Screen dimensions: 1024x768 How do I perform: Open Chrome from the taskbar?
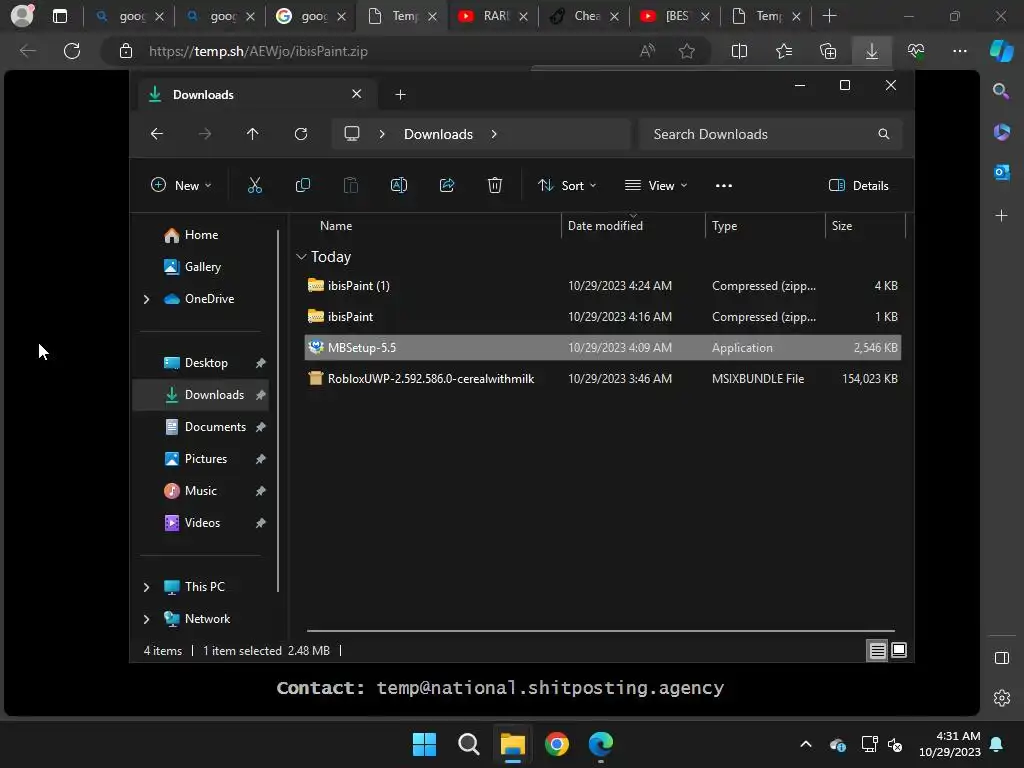(557, 744)
